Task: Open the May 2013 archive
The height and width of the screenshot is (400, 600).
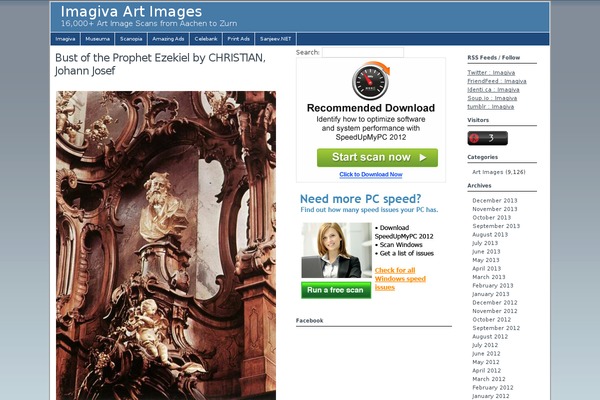Action: 486,260
